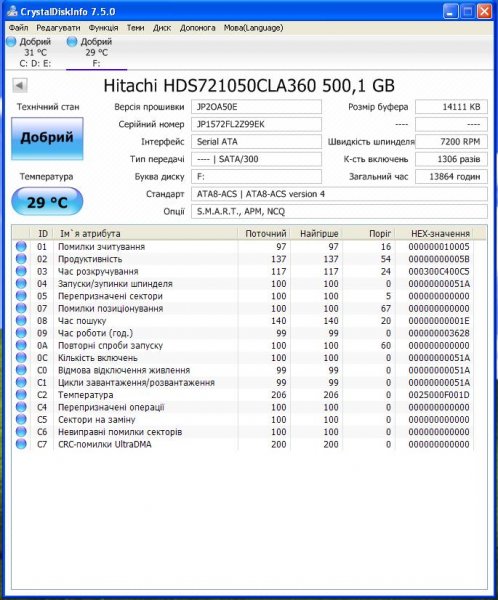Click status icon of attribute 0A Повторні спроби запуску
Image resolution: width=498 pixels, height=600 pixels.
tap(21, 345)
